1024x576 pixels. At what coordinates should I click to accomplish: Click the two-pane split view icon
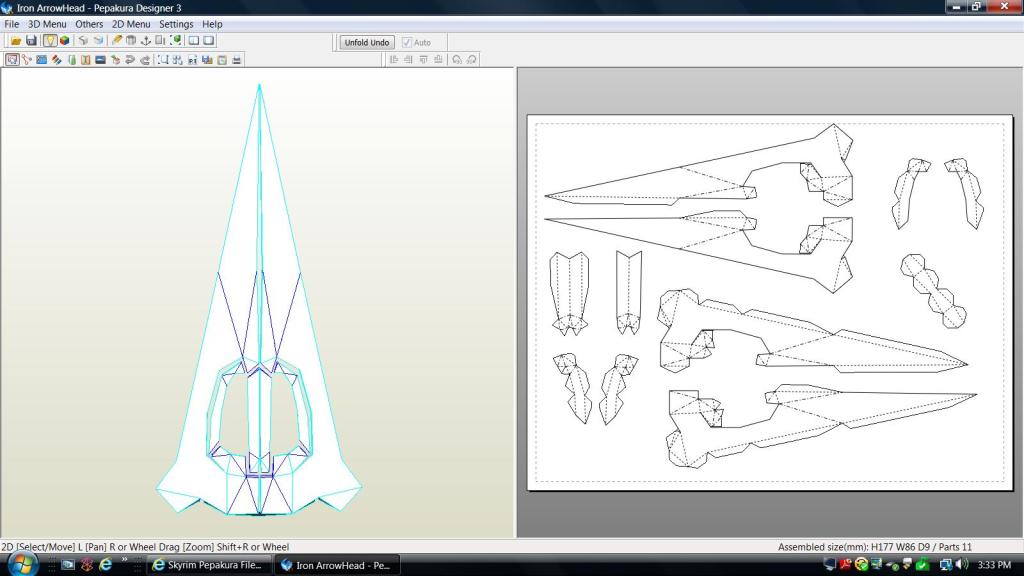click(194, 40)
